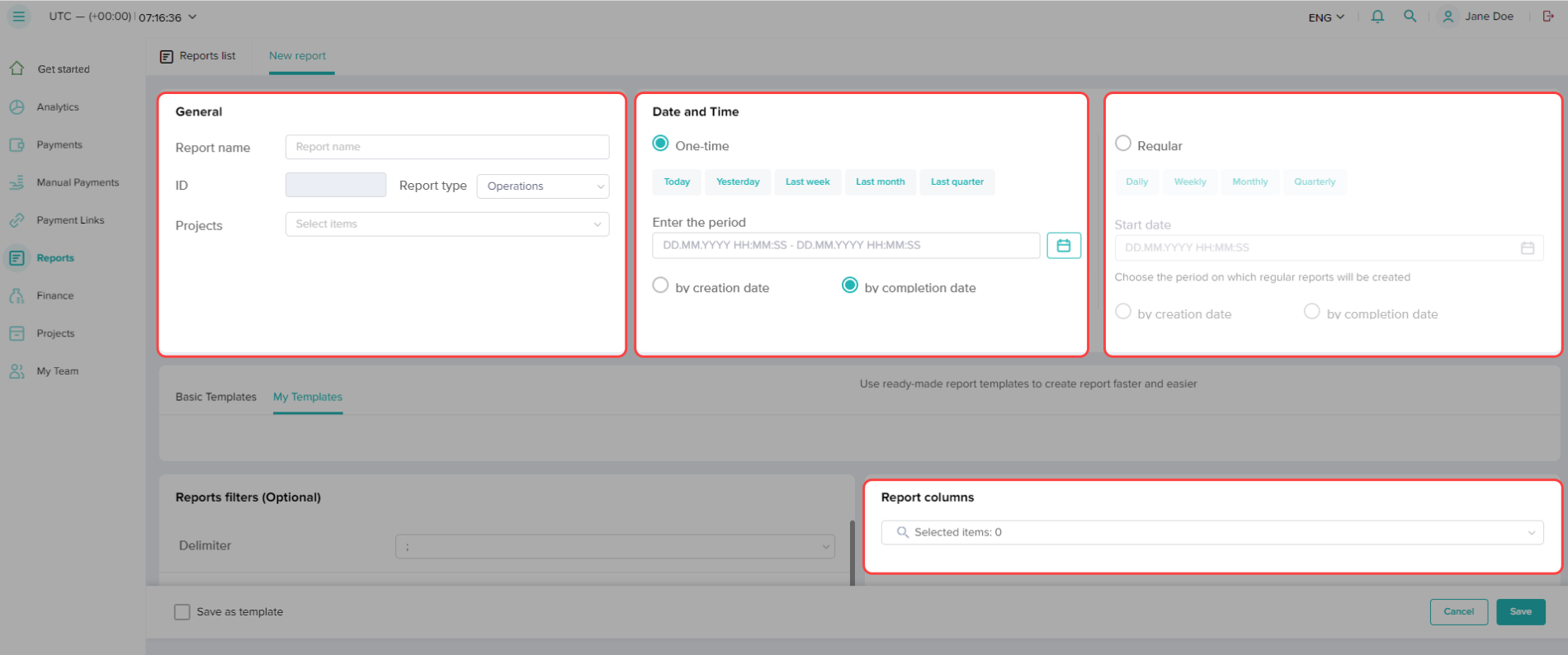The height and width of the screenshot is (655, 1568).
Task: Open notifications bell icon
Action: [x=1377, y=16]
